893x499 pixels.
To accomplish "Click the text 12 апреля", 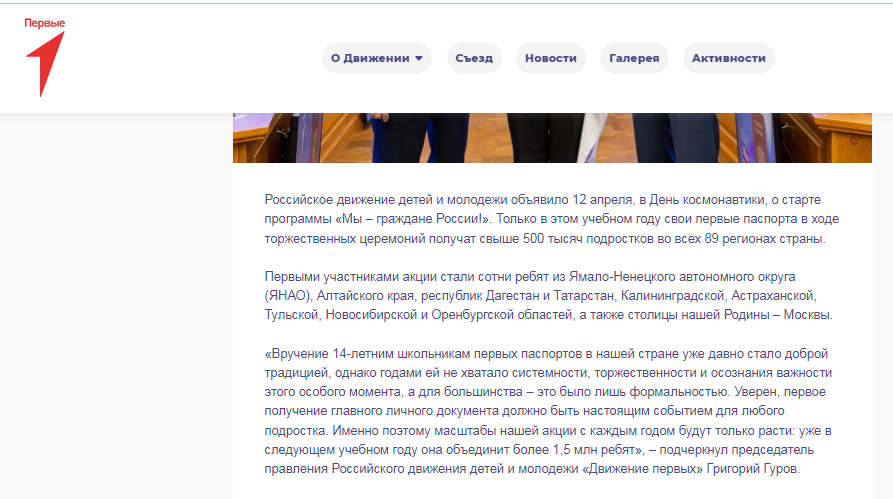I will point(602,200).
